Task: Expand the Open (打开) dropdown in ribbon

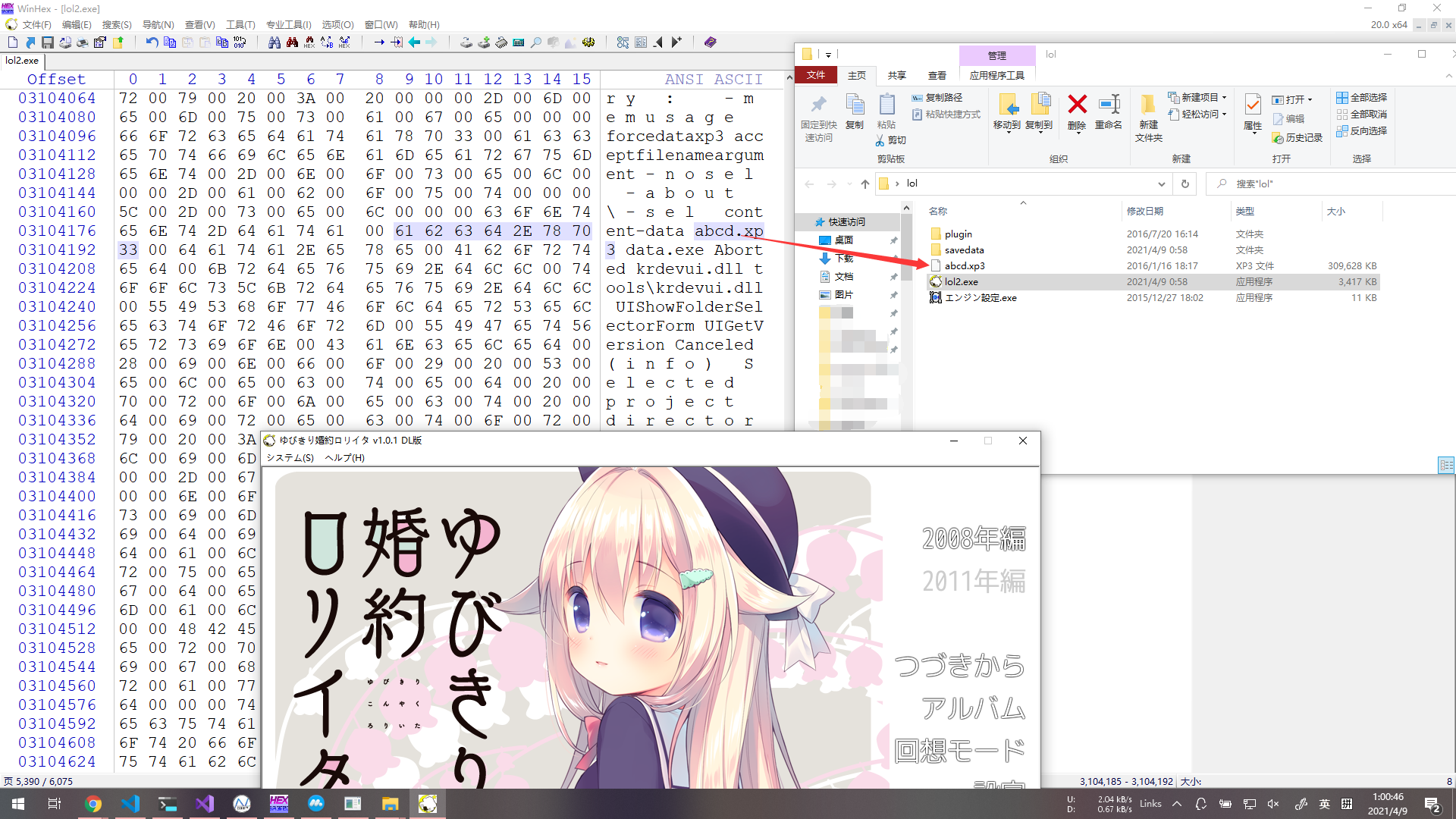Action: pyautogui.click(x=1310, y=100)
